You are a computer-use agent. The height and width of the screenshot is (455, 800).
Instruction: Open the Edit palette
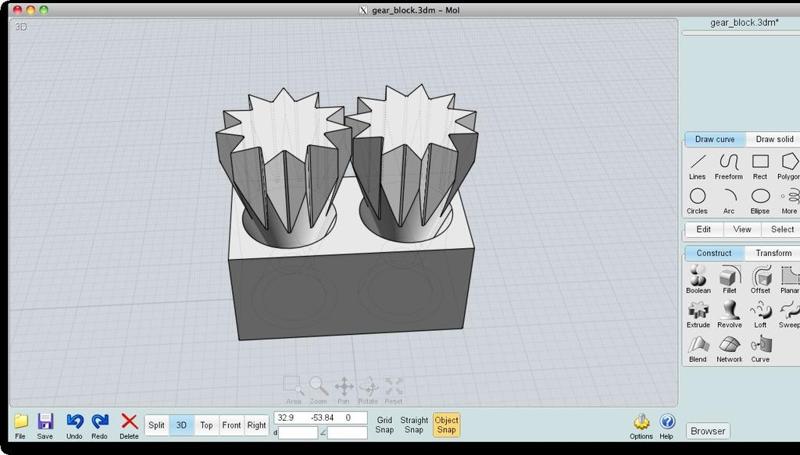(704, 230)
